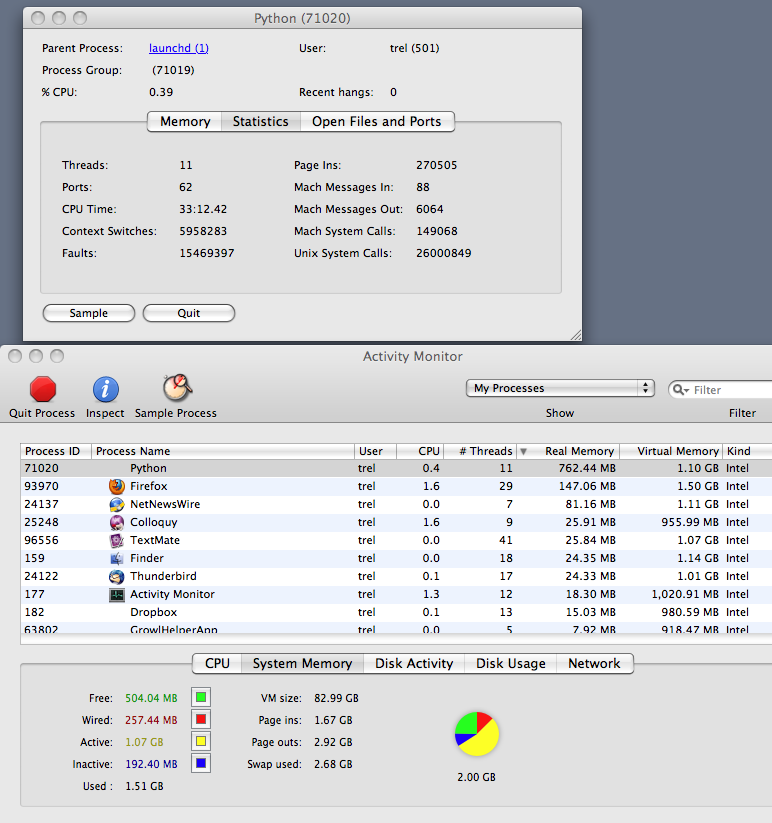Image resolution: width=772 pixels, height=823 pixels.
Task: Click the red Quit Process stop icon
Action: point(43,389)
